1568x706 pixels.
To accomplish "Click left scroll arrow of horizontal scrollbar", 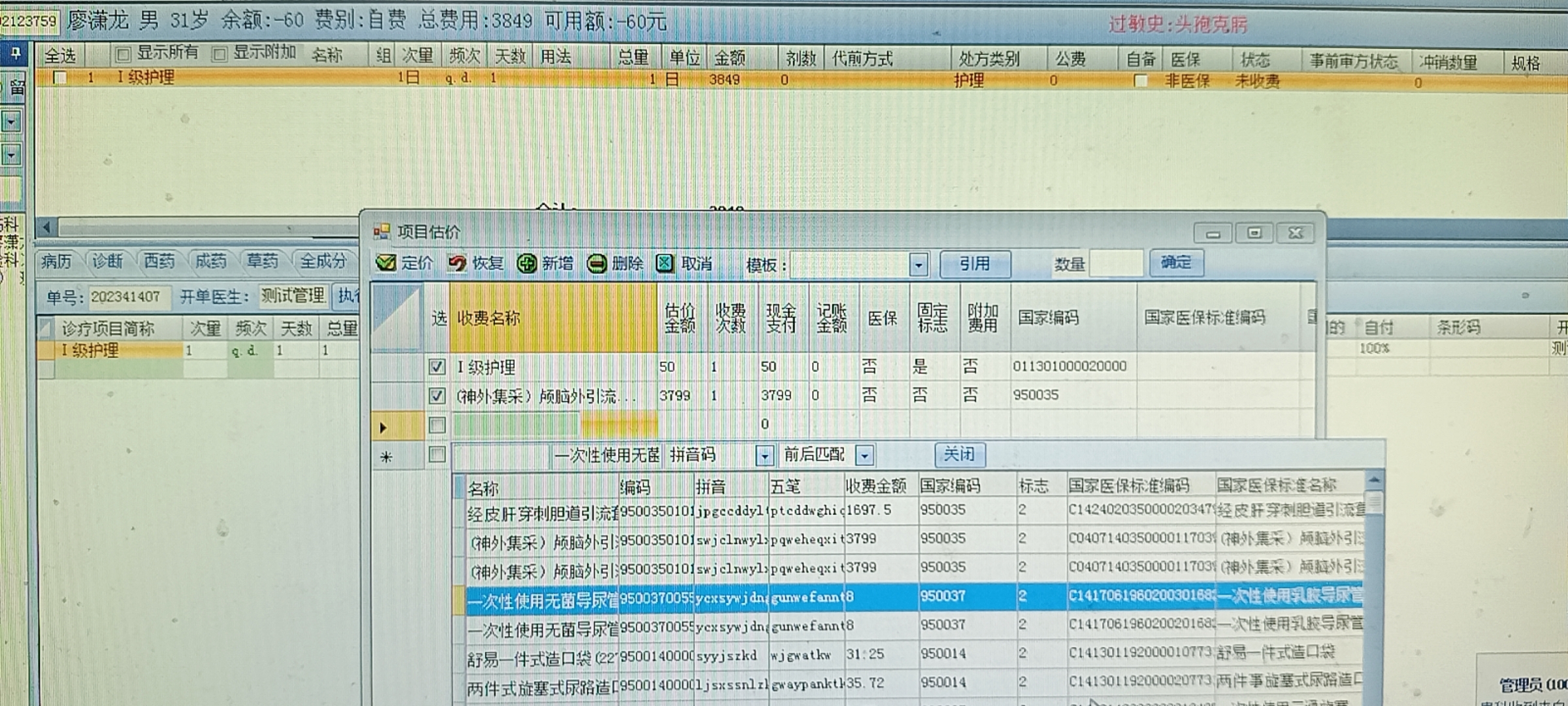I will click(x=46, y=227).
